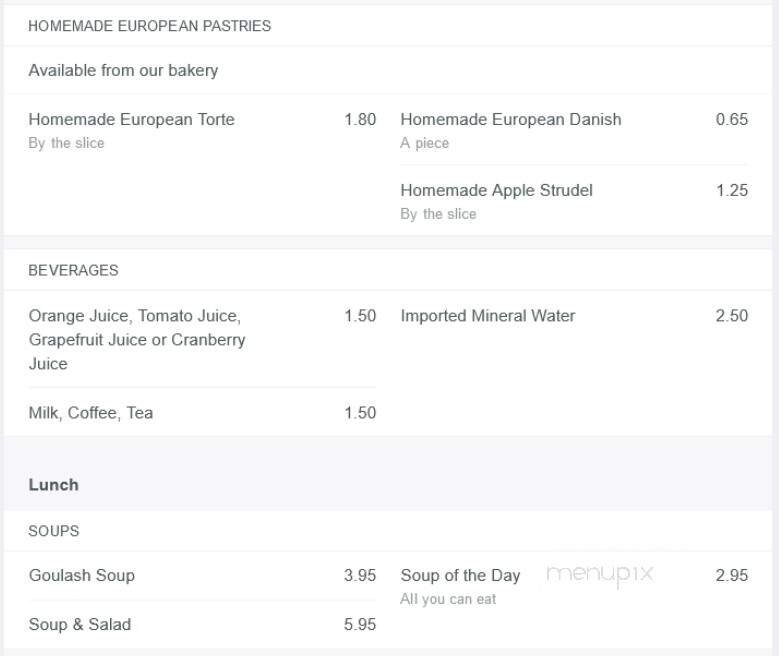Viewport: 779px width, 656px height.
Task: Click the 0.65 Danish price
Action: pos(731,120)
